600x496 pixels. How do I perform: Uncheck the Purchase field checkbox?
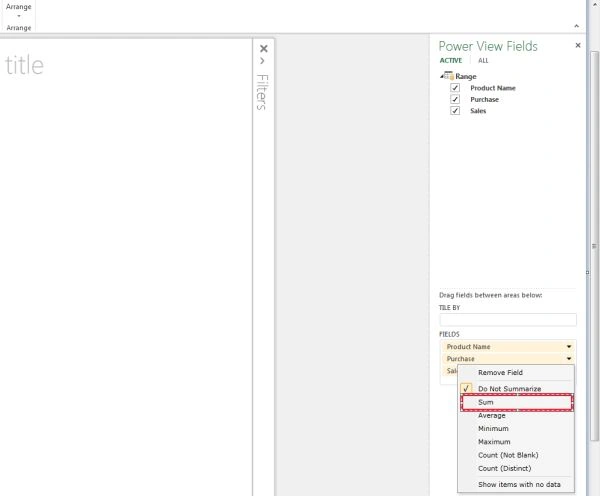coord(455,100)
